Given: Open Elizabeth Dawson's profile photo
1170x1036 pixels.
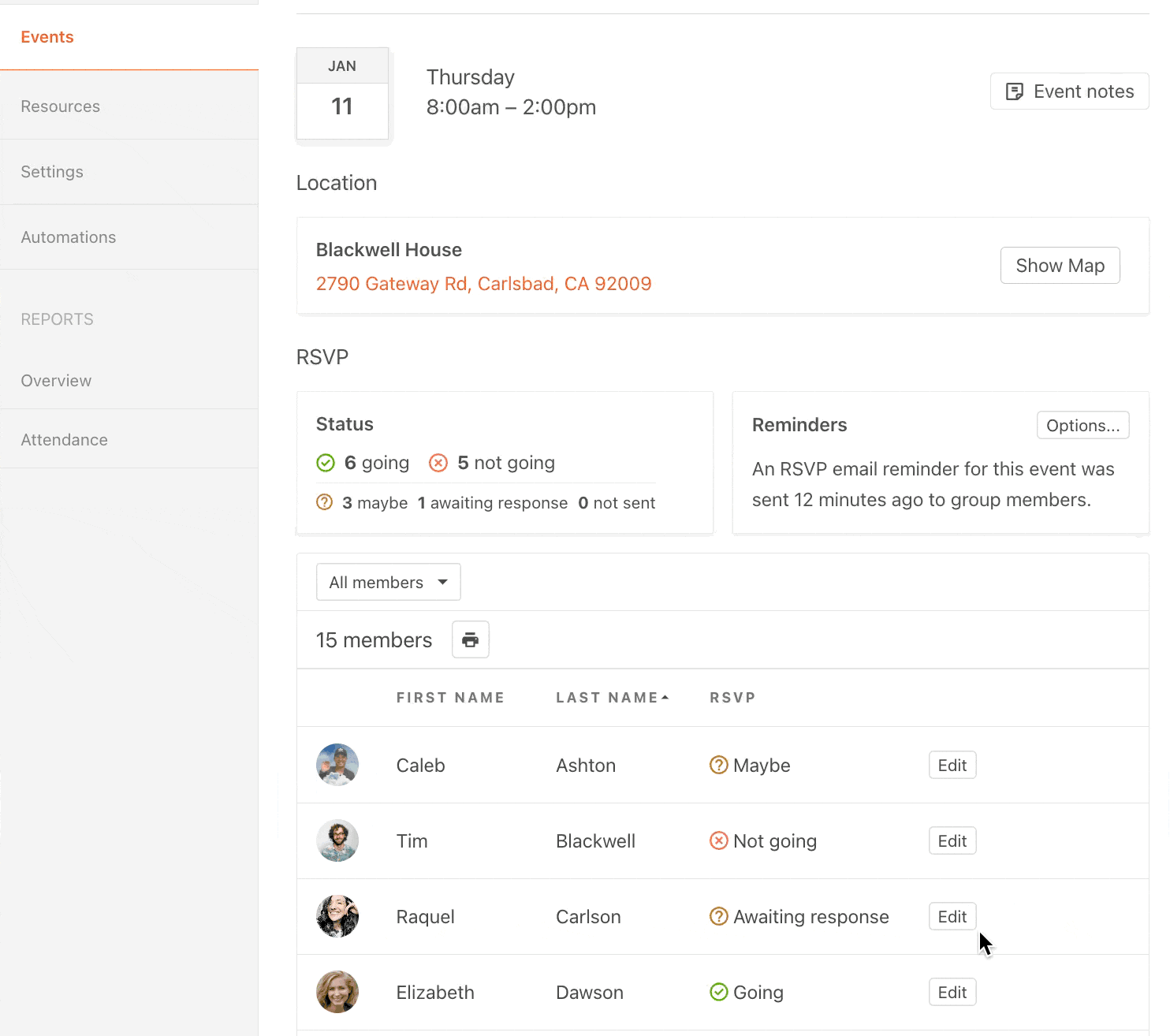Looking at the screenshot, I should (337, 992).
